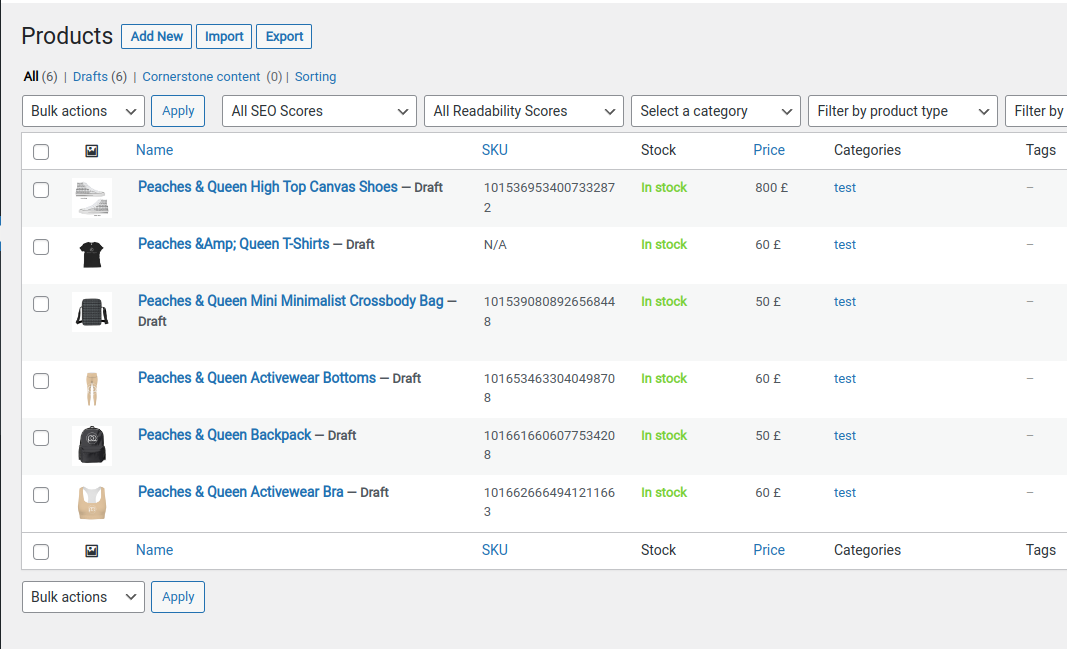Screen dimensions: 1067x649
Task: Open the Activewear Bottoms product thumbnail
Action: tap(92, 389)
